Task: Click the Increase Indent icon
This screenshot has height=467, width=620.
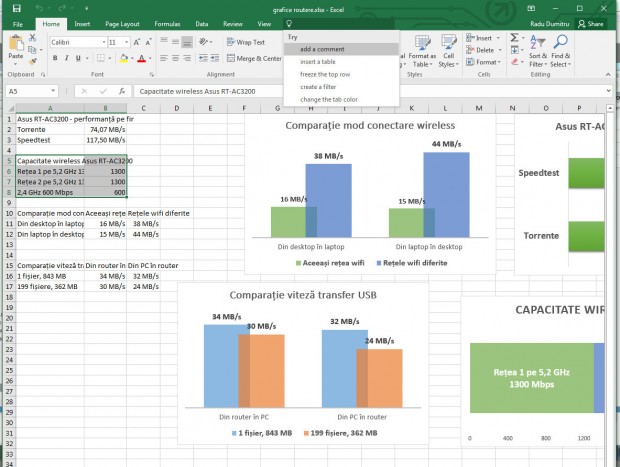Action: point(215,58)
